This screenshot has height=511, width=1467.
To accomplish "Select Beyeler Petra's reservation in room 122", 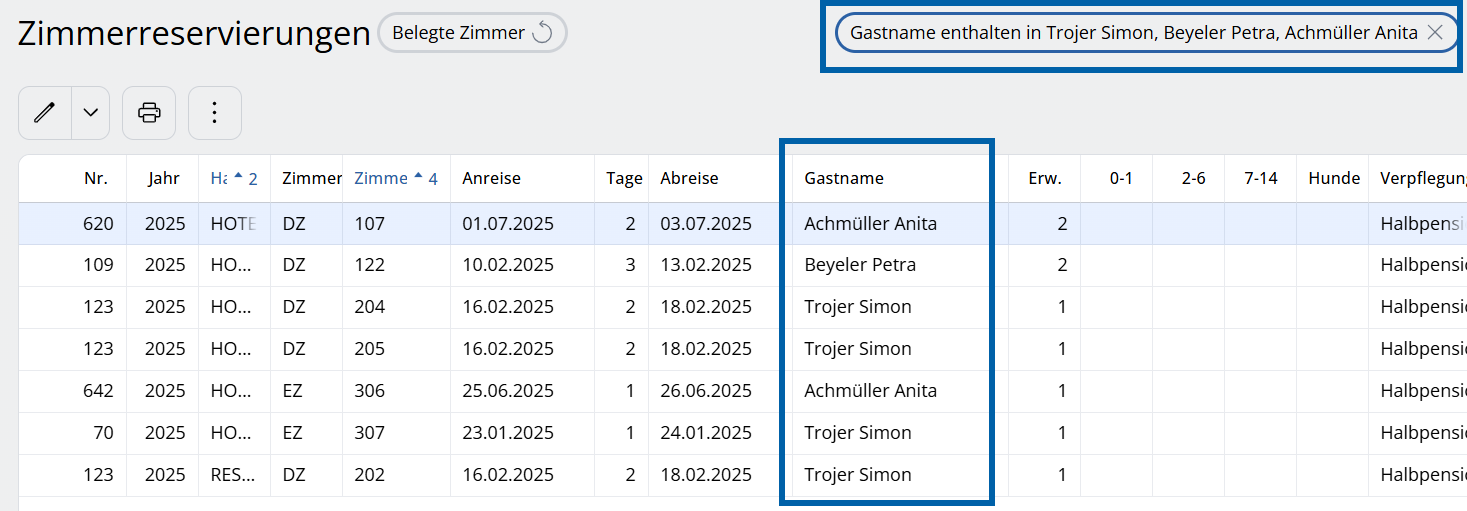I will (x=859, y=266).
